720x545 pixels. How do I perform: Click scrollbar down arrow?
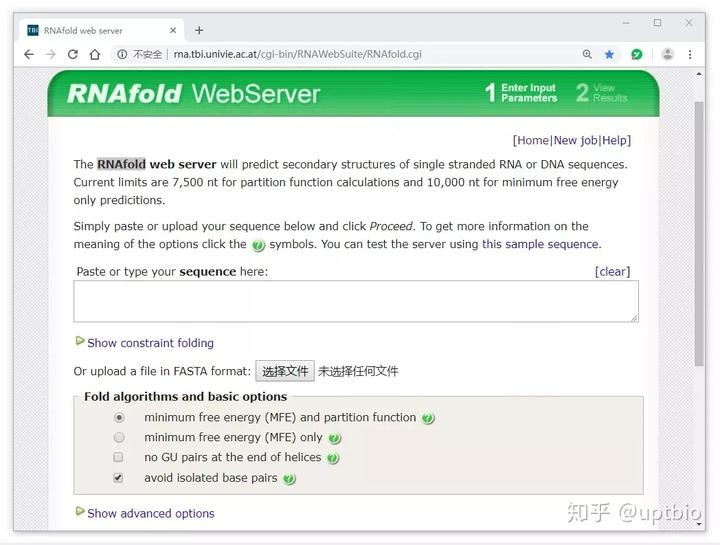[699, 524]
